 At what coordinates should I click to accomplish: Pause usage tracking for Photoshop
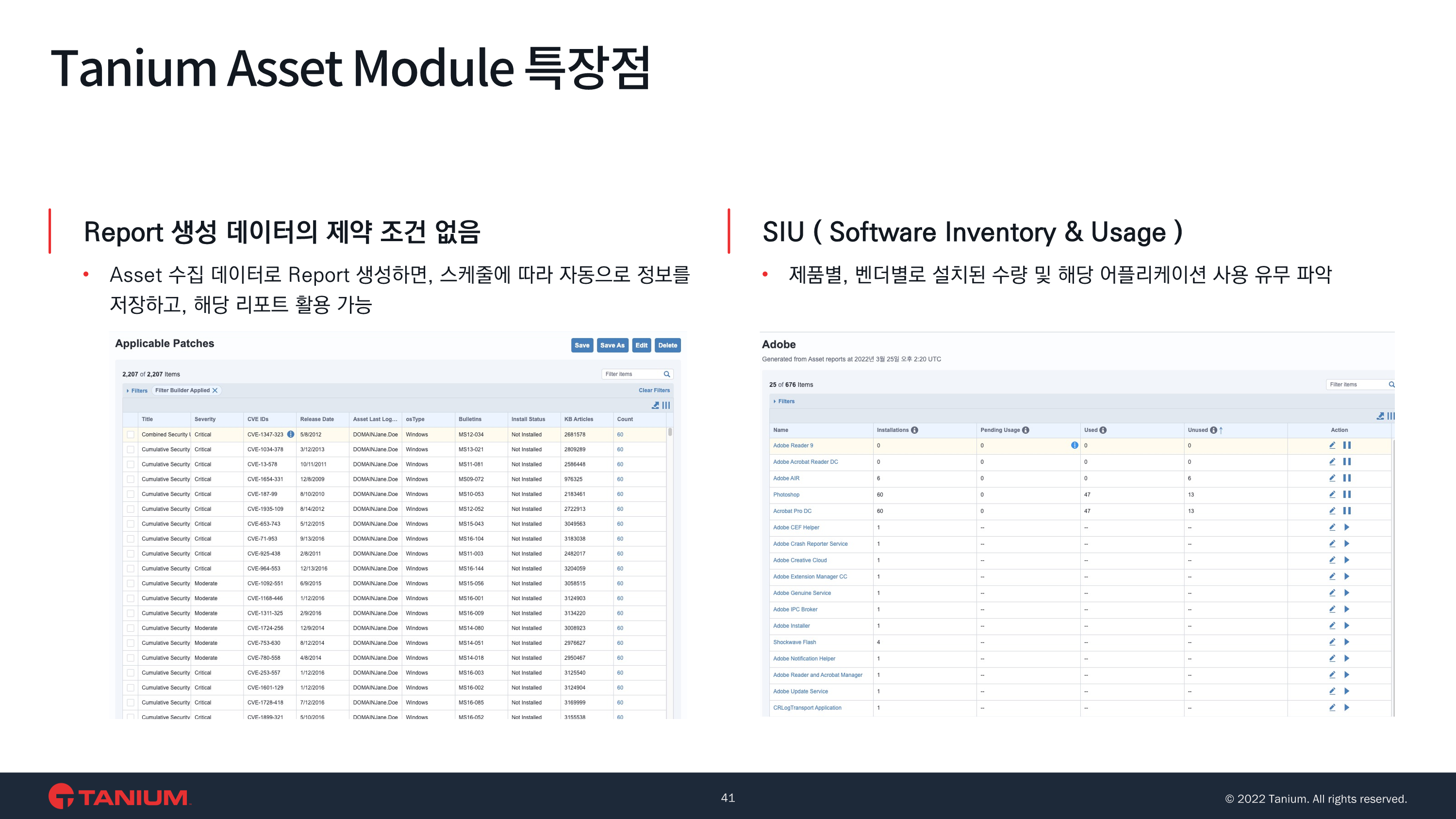click(x=1347, y=494)
